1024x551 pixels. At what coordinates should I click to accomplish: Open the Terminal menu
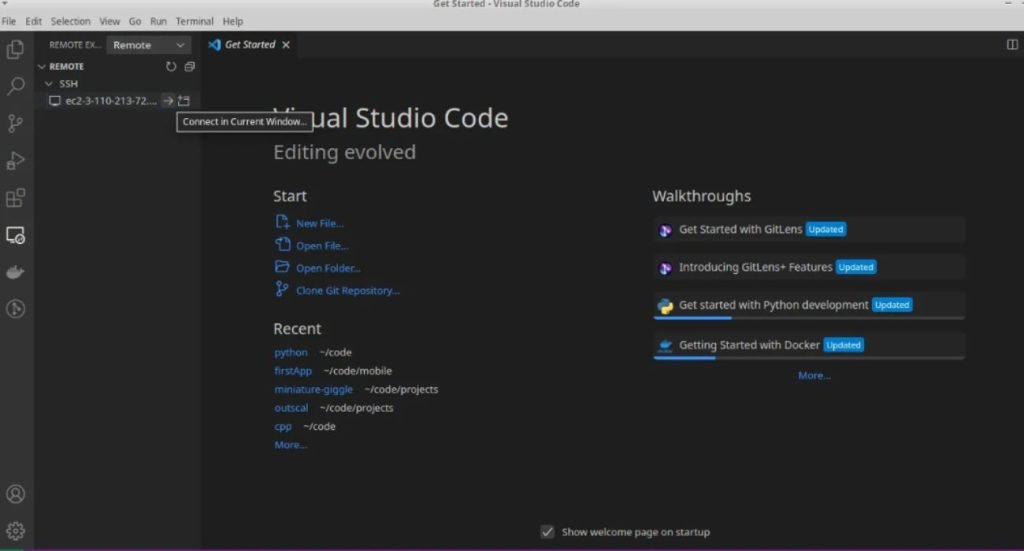point(194,21)
